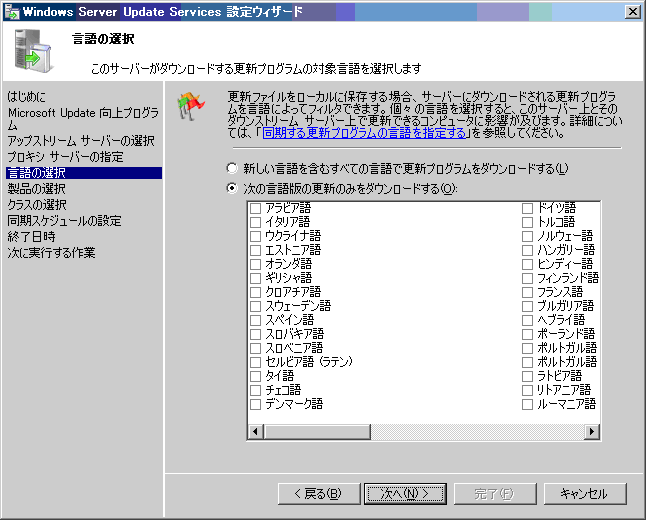The width and height of the screenshot is (646, 520).
Task: Click the wizard title bar icon
Action: click(12, 12)
